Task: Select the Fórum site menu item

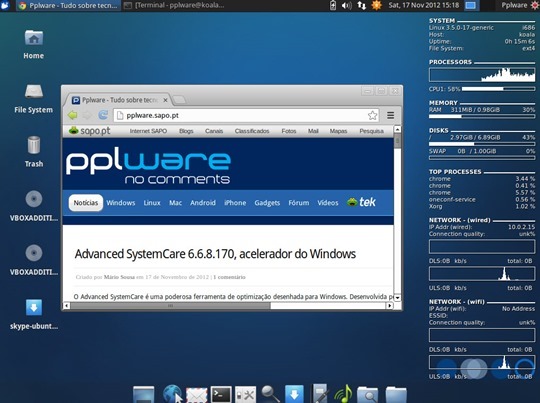Action: pyautogui.click(x=299, y=203)
